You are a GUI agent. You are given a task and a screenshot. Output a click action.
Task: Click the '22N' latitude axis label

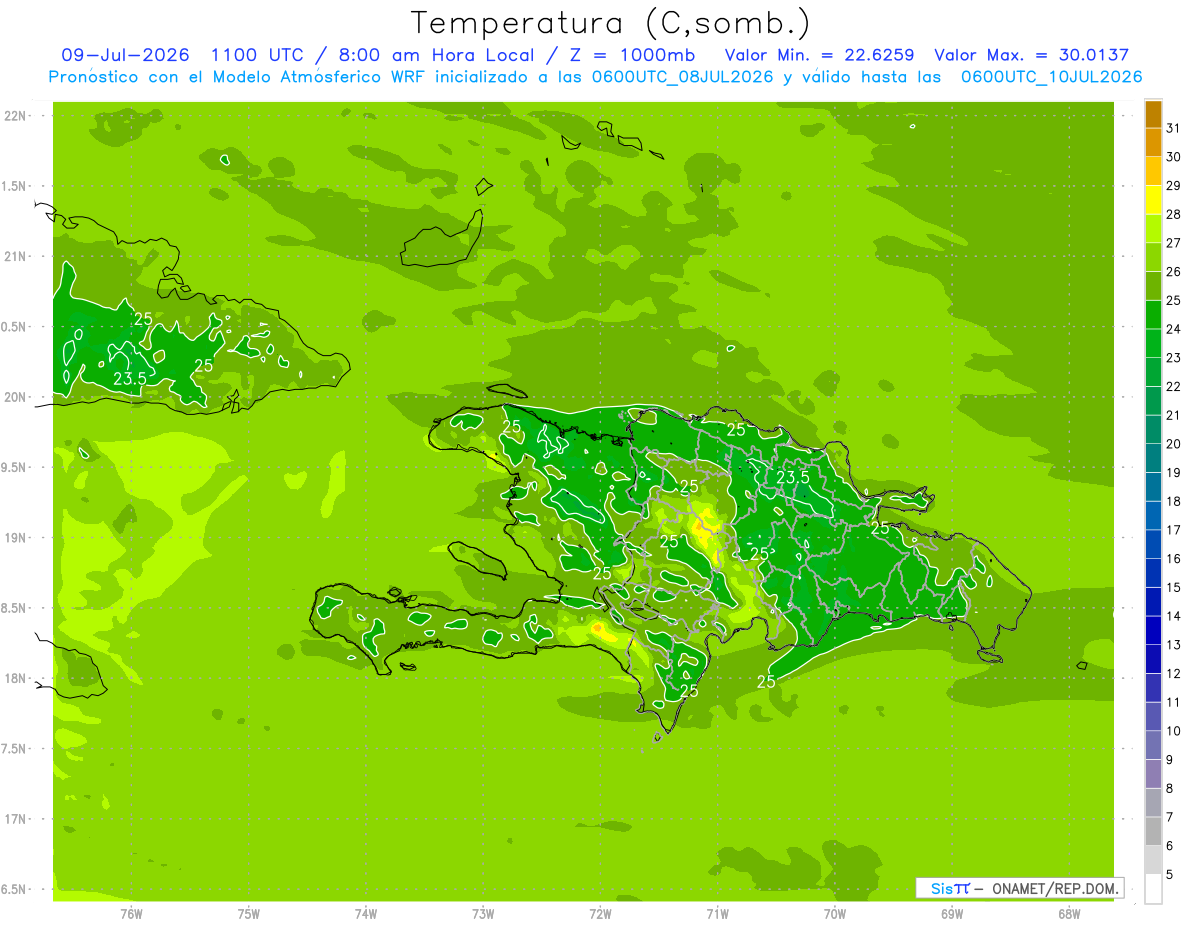(15, 116)
